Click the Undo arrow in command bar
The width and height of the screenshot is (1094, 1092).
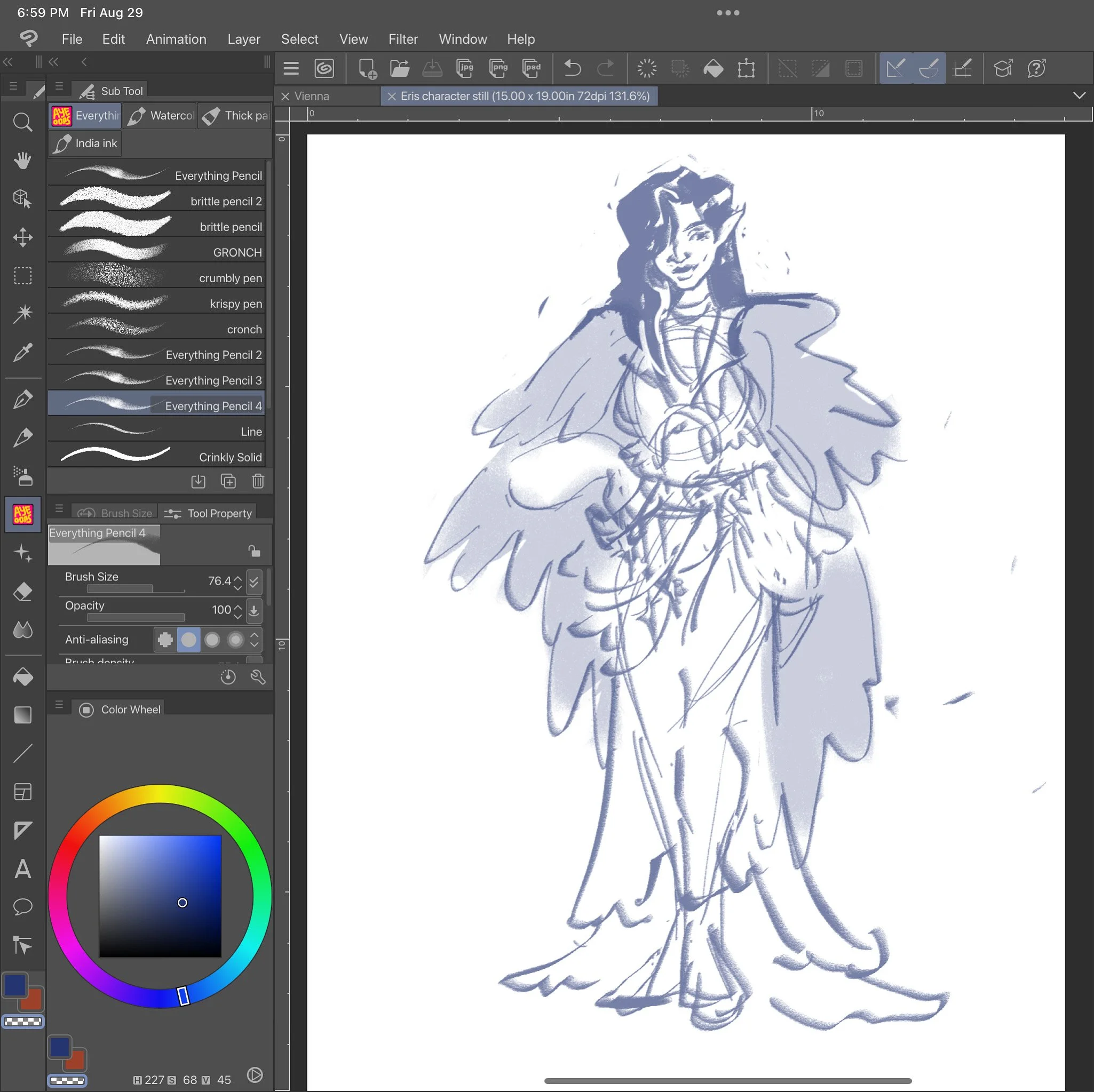[573, 68]
